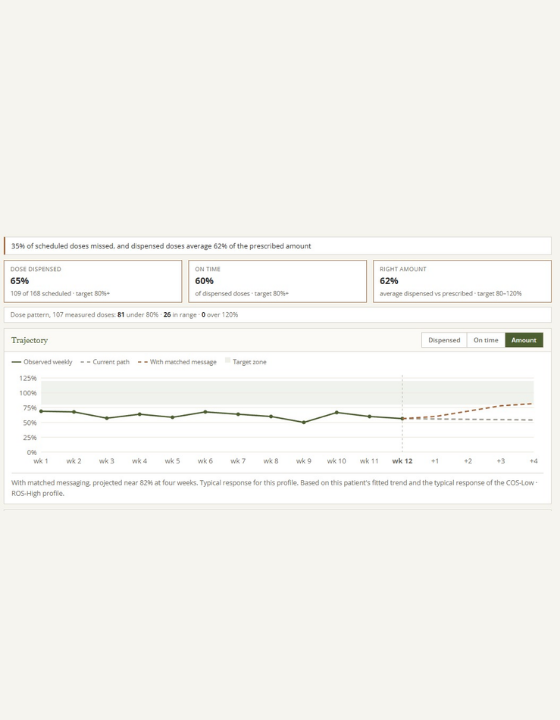Open the On Time 60% card
The height and width of the screenshot is (720, 560).
277,281
